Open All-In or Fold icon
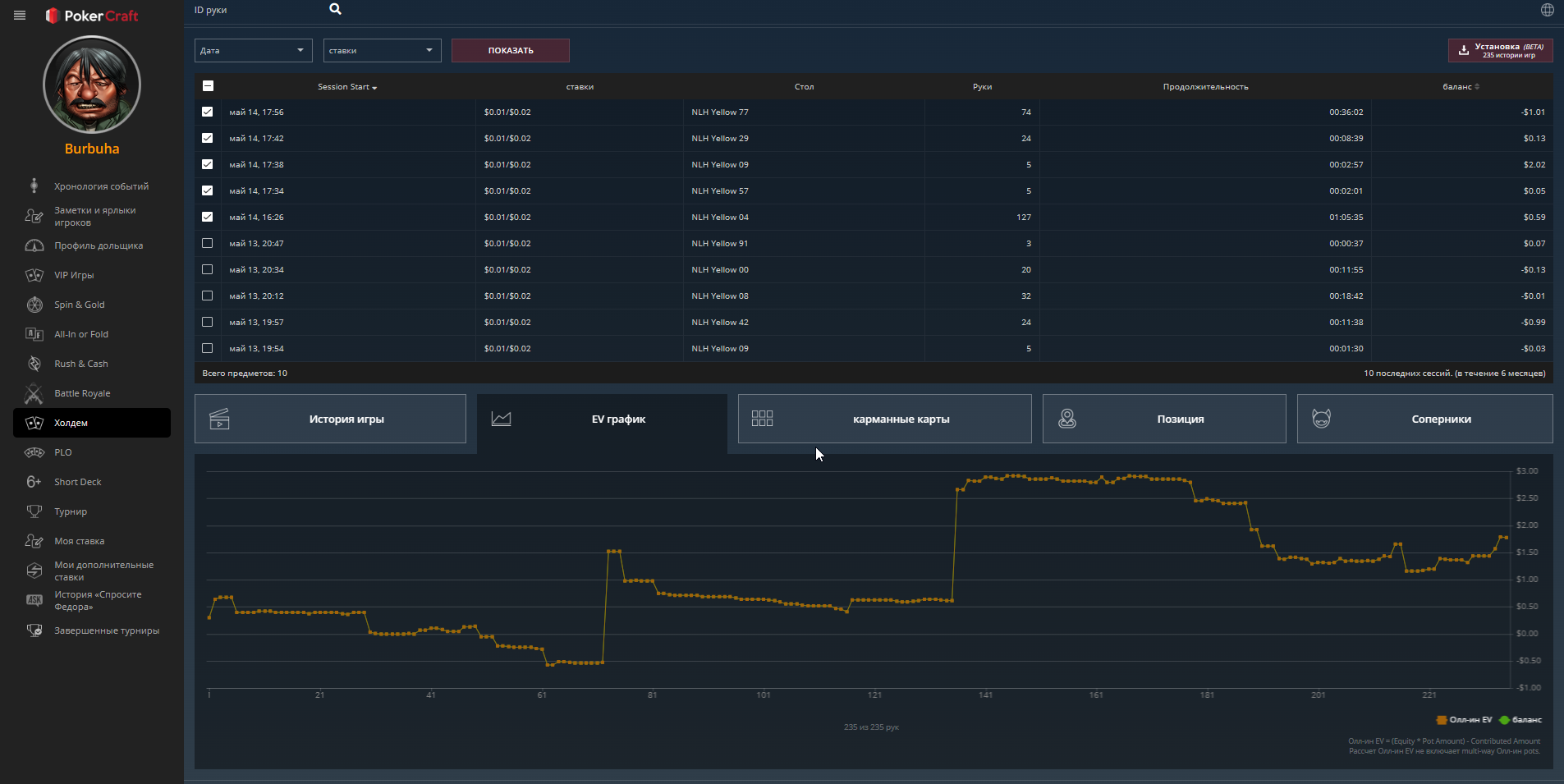 point(34,334)
